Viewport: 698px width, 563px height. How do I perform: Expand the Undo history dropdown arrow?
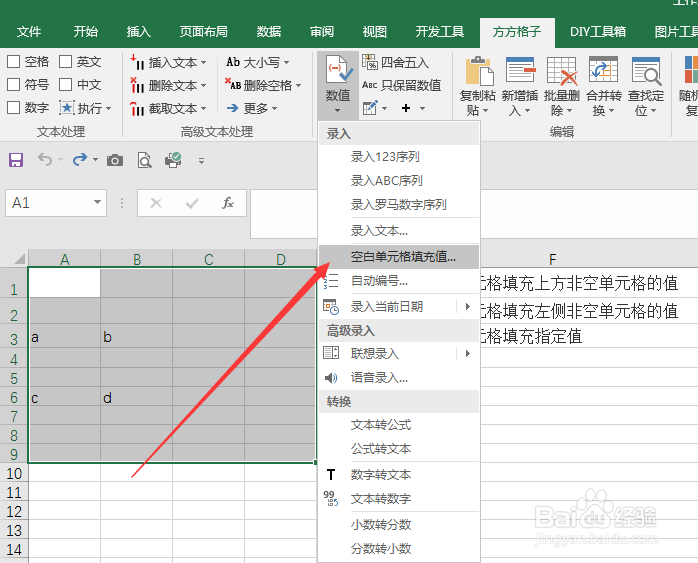pyautogui.click(x=60, y=159)
